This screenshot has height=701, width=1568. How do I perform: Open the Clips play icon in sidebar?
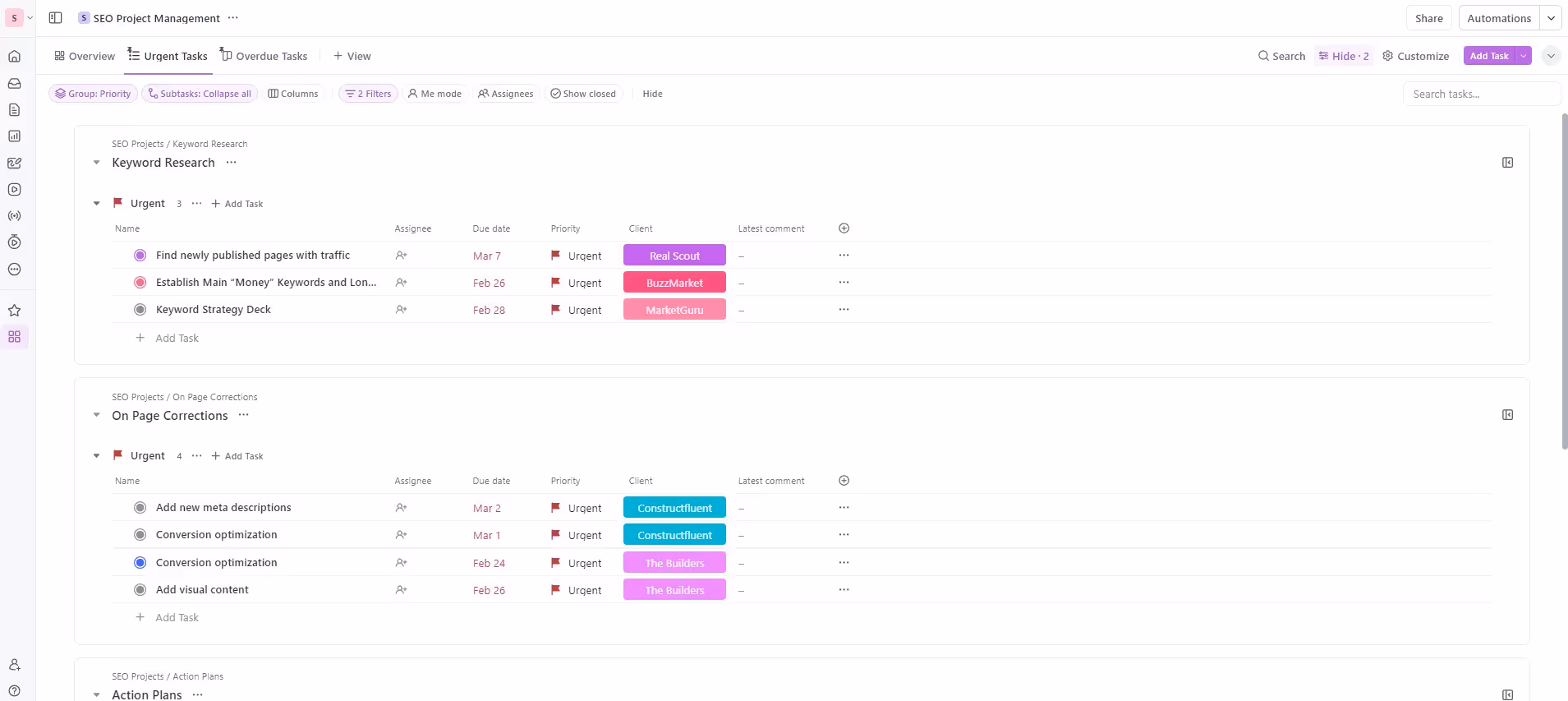pos(14,190)
